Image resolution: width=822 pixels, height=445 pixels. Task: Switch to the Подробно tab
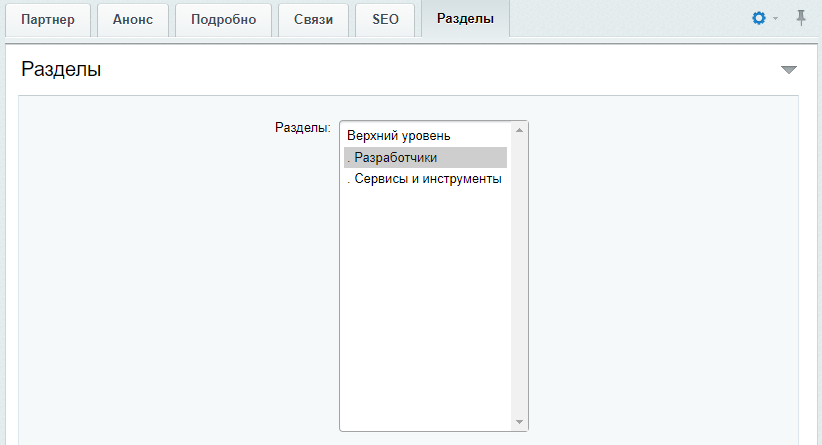coord(223,19)
